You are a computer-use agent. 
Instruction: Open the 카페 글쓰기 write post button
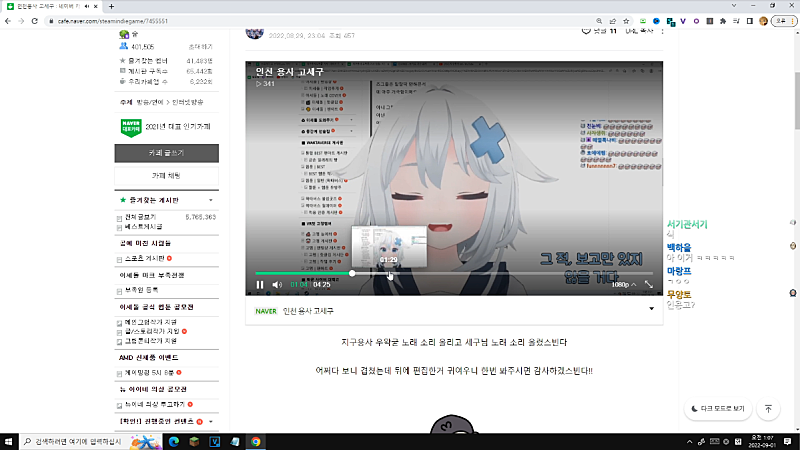(166, 153)
